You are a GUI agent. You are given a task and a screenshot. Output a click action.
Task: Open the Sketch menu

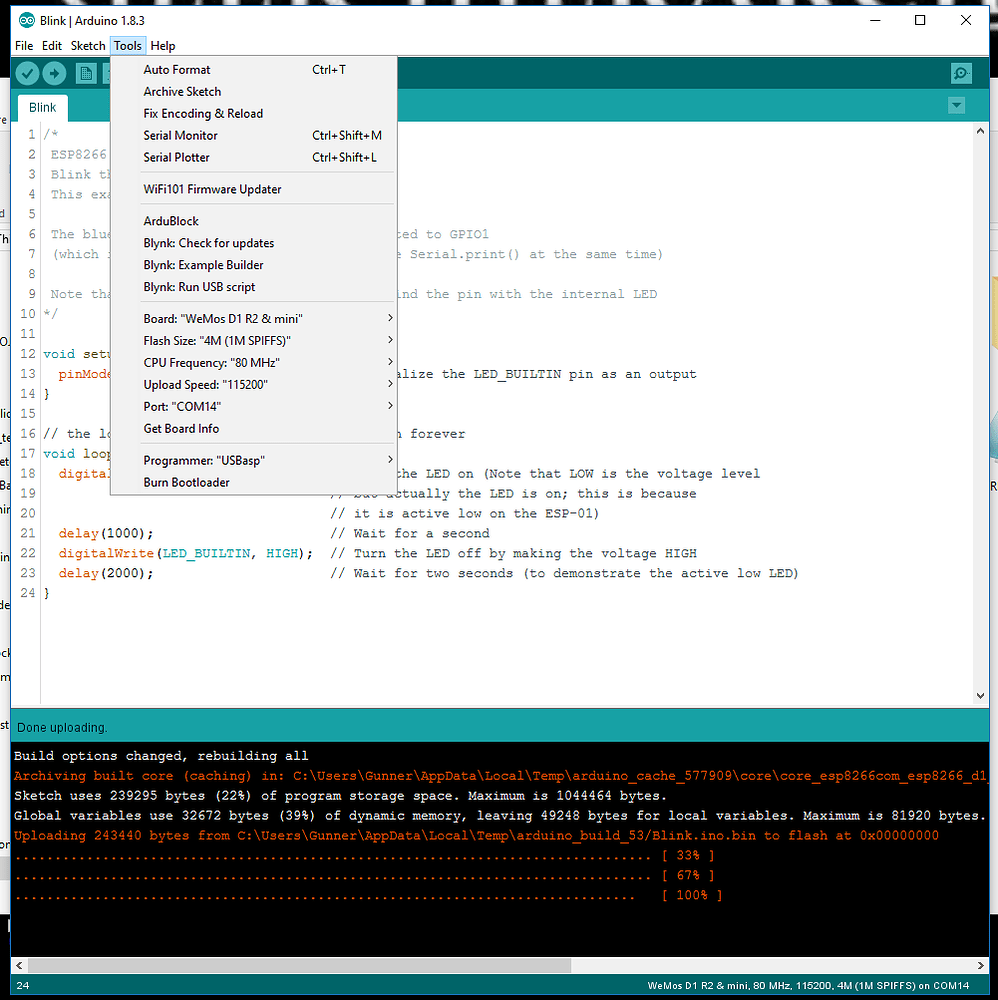click(87, 45)
